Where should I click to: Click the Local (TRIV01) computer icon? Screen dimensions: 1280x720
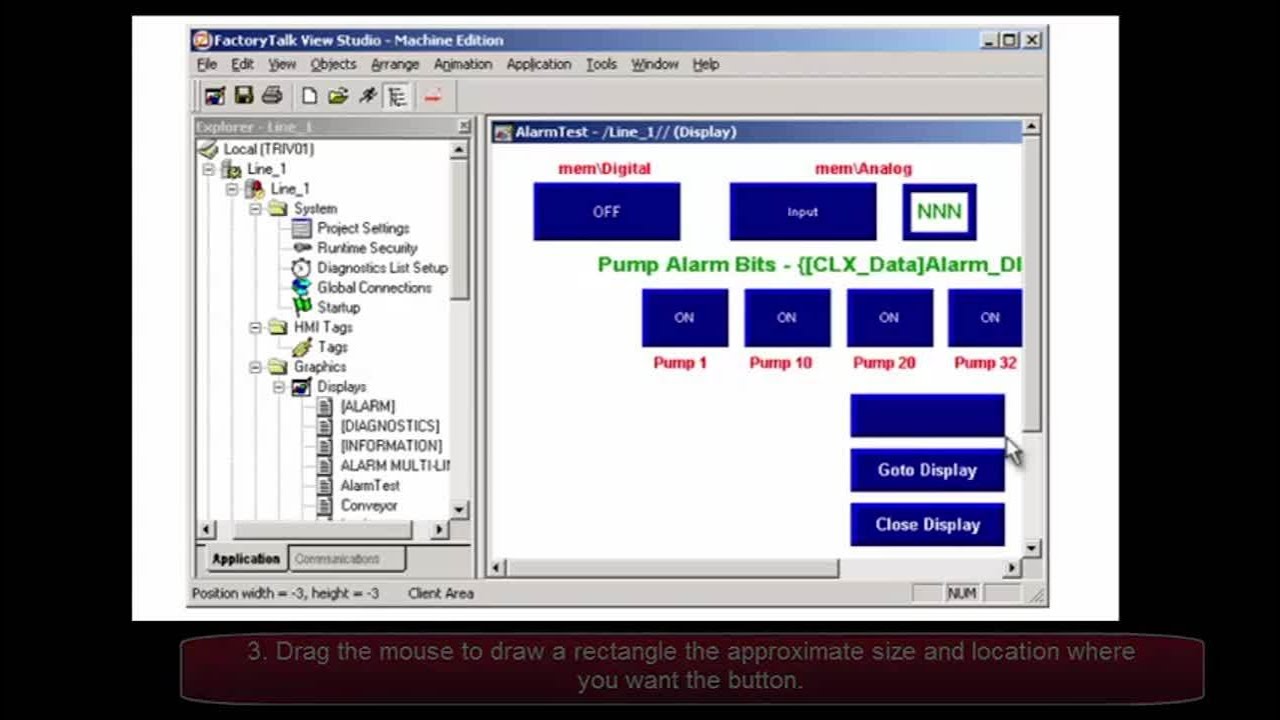(x=208, y=149)
